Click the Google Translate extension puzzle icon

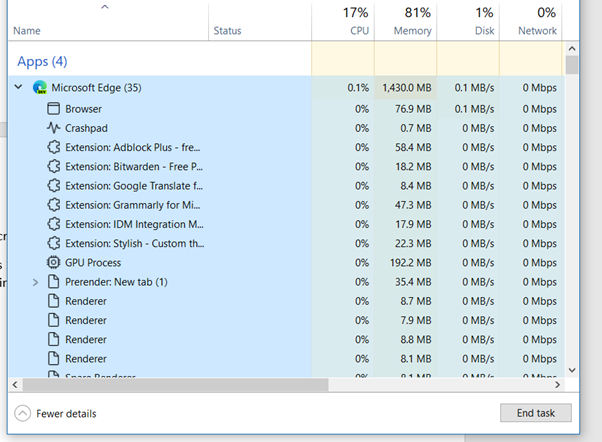[x=53, y=185]
